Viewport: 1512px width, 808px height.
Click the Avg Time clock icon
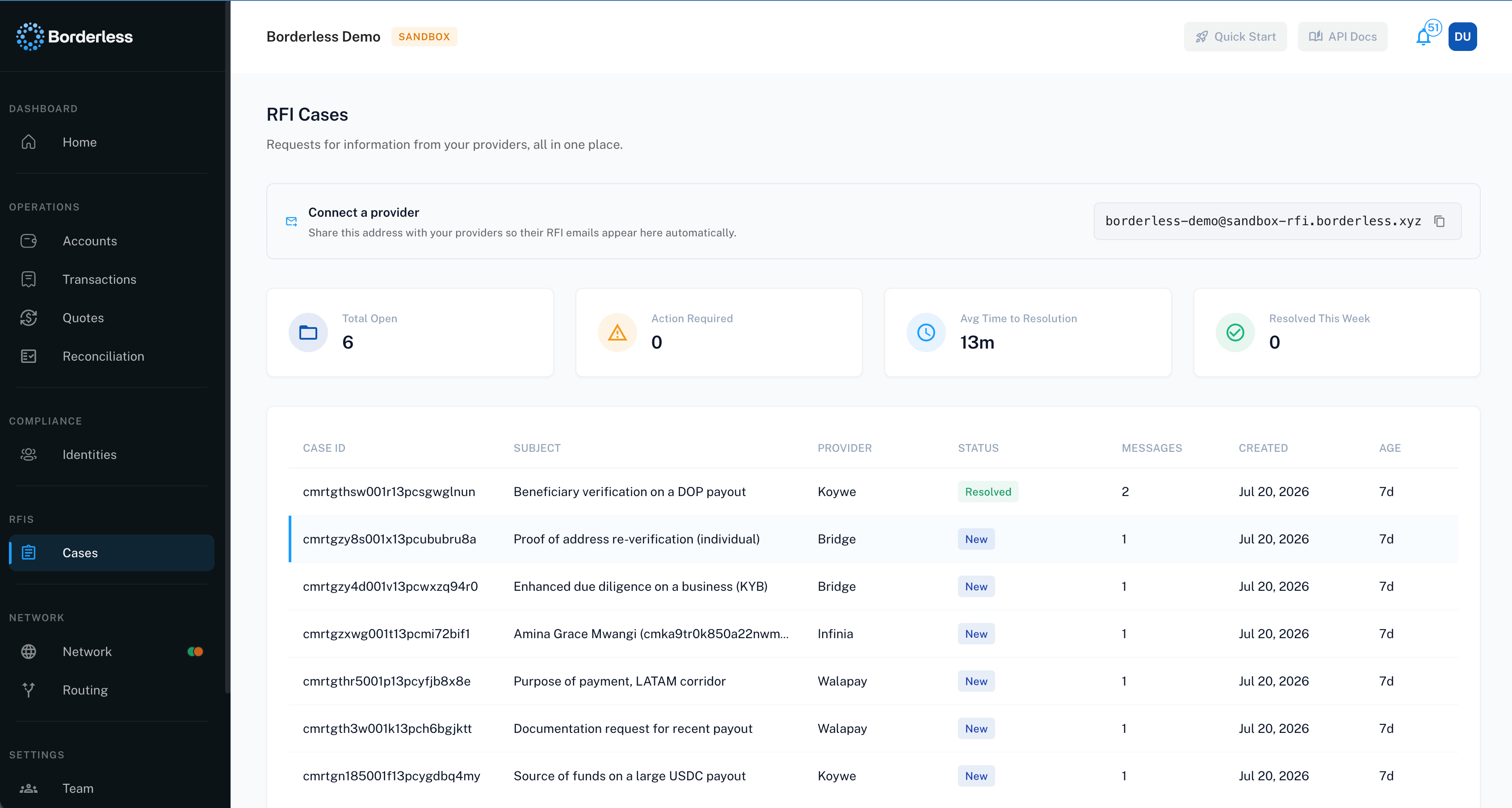click(926, 332)
